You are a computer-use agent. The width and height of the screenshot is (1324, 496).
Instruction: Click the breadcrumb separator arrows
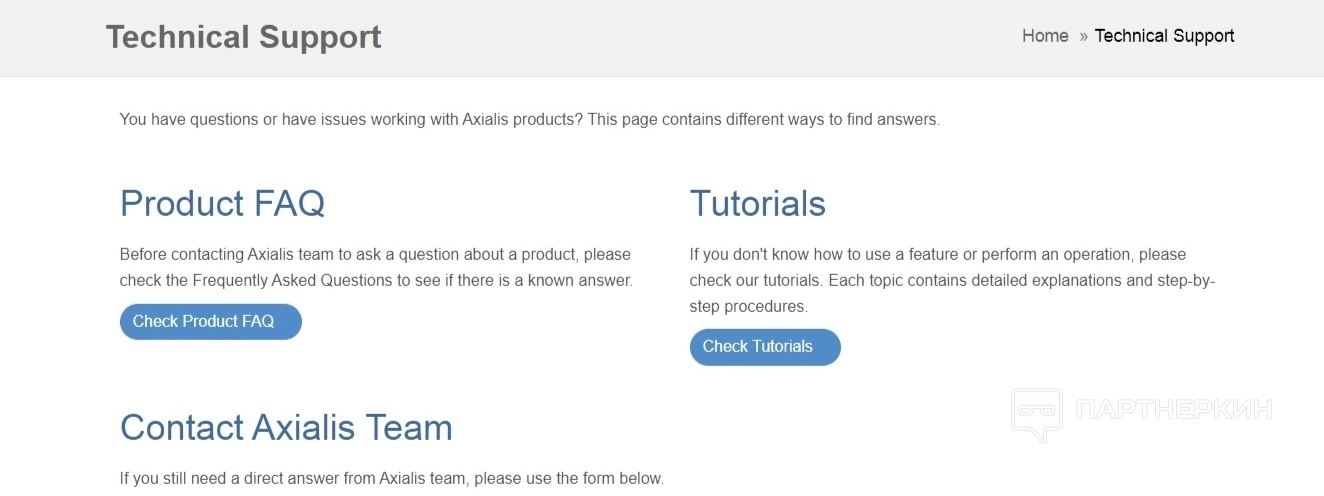[x=1083, y=36]
